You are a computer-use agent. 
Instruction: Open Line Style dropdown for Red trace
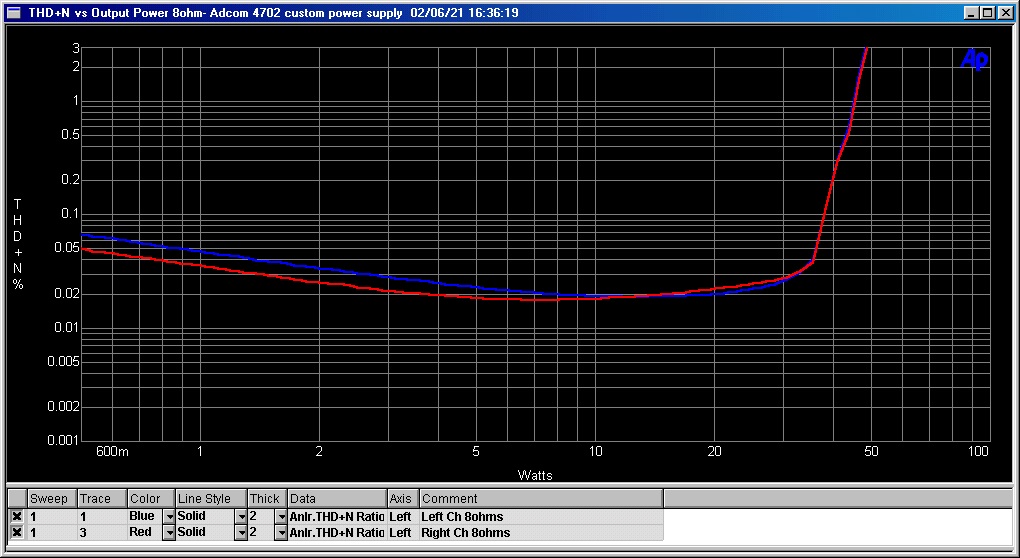tap(241, 533)
